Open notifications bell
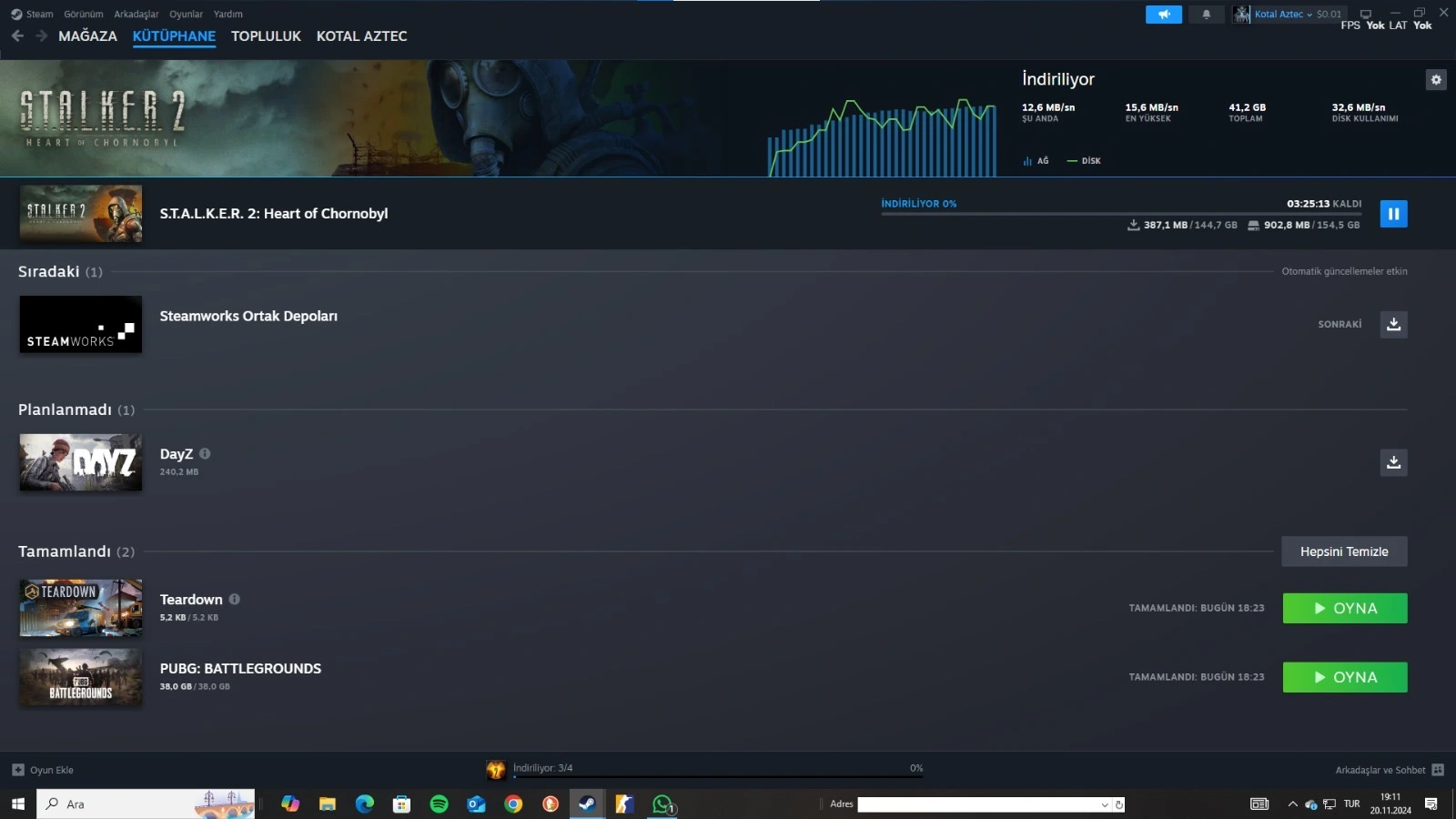 tap(1207, 15)
